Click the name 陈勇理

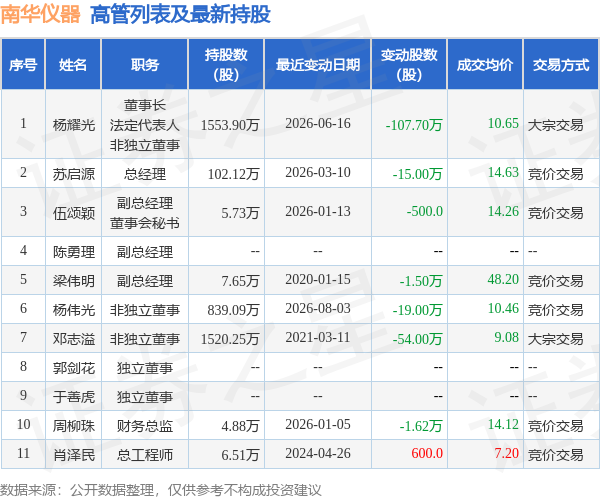click(74, 252)
